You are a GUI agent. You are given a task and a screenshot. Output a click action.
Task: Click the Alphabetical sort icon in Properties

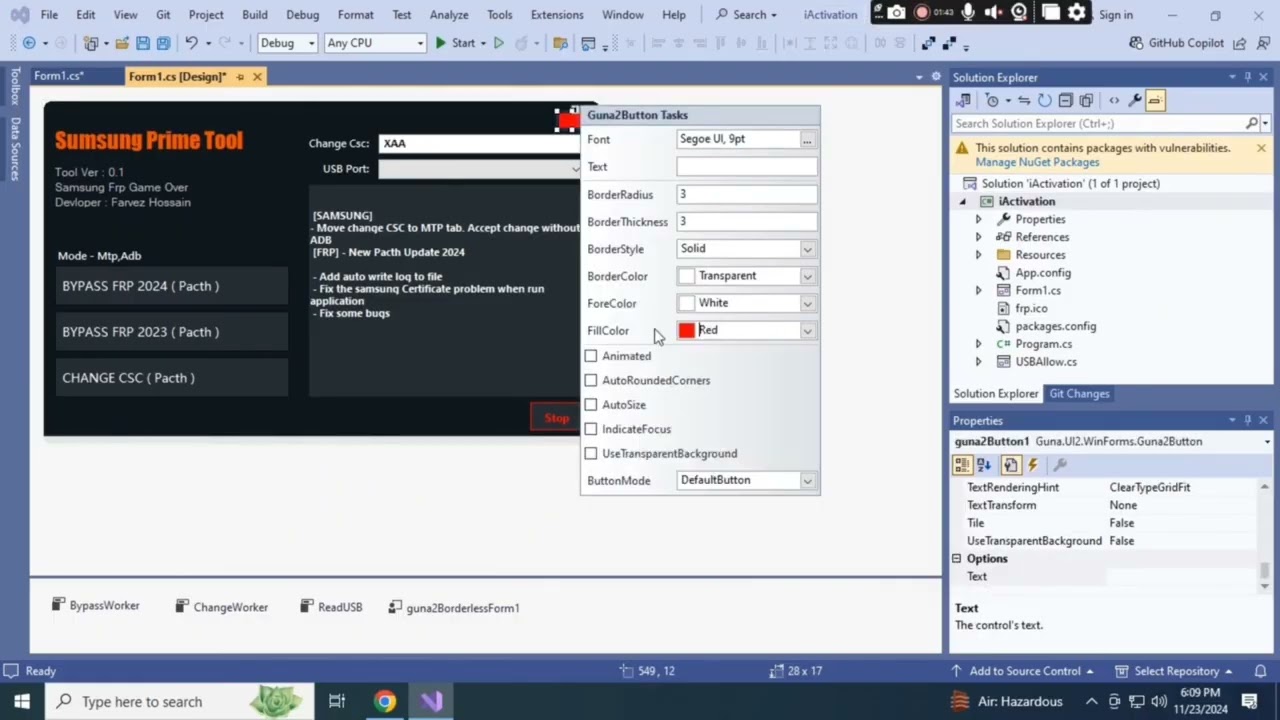click(x=985, y=465)
